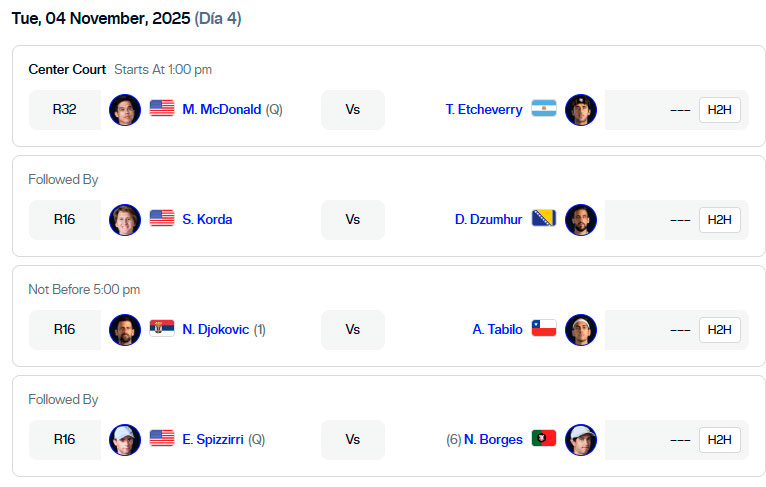Image resolution: width=766 pixels, height=487 pixels.
Task: Click the USA flag beside E. Spizzirri
Action: [x=162, y=439]
